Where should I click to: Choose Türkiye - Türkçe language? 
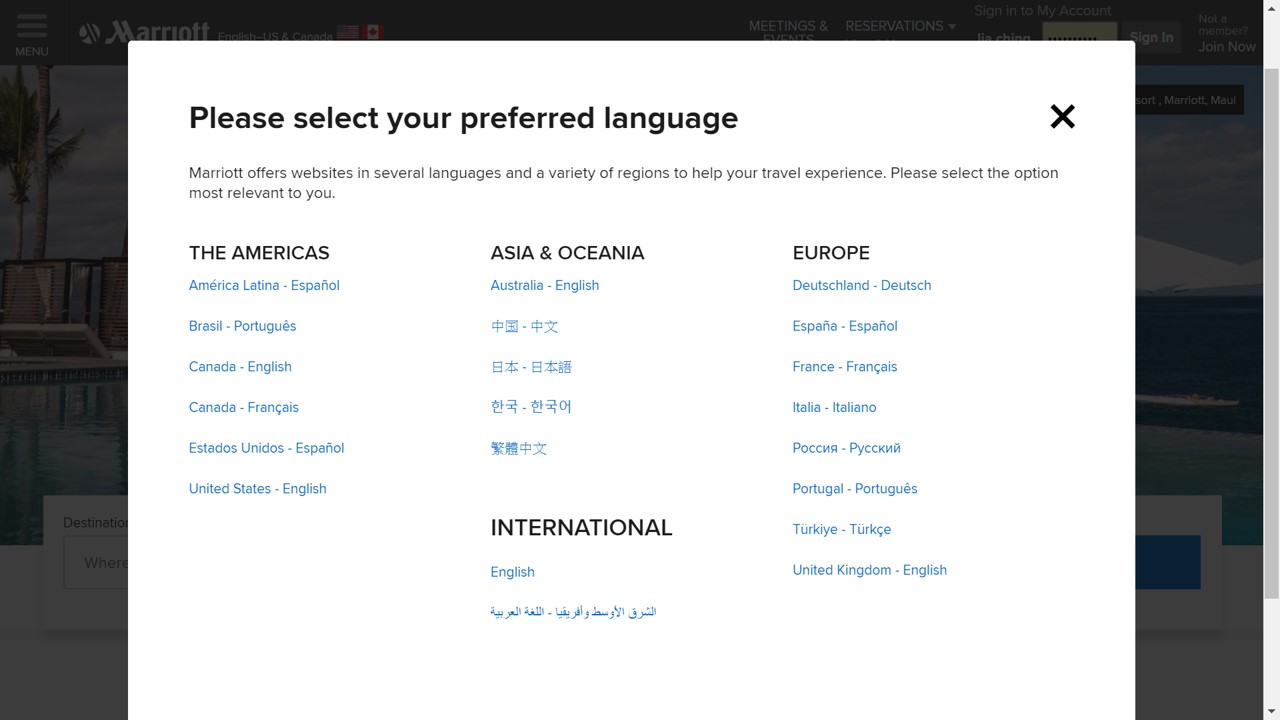pyautogui.click(x=841, y=529)
